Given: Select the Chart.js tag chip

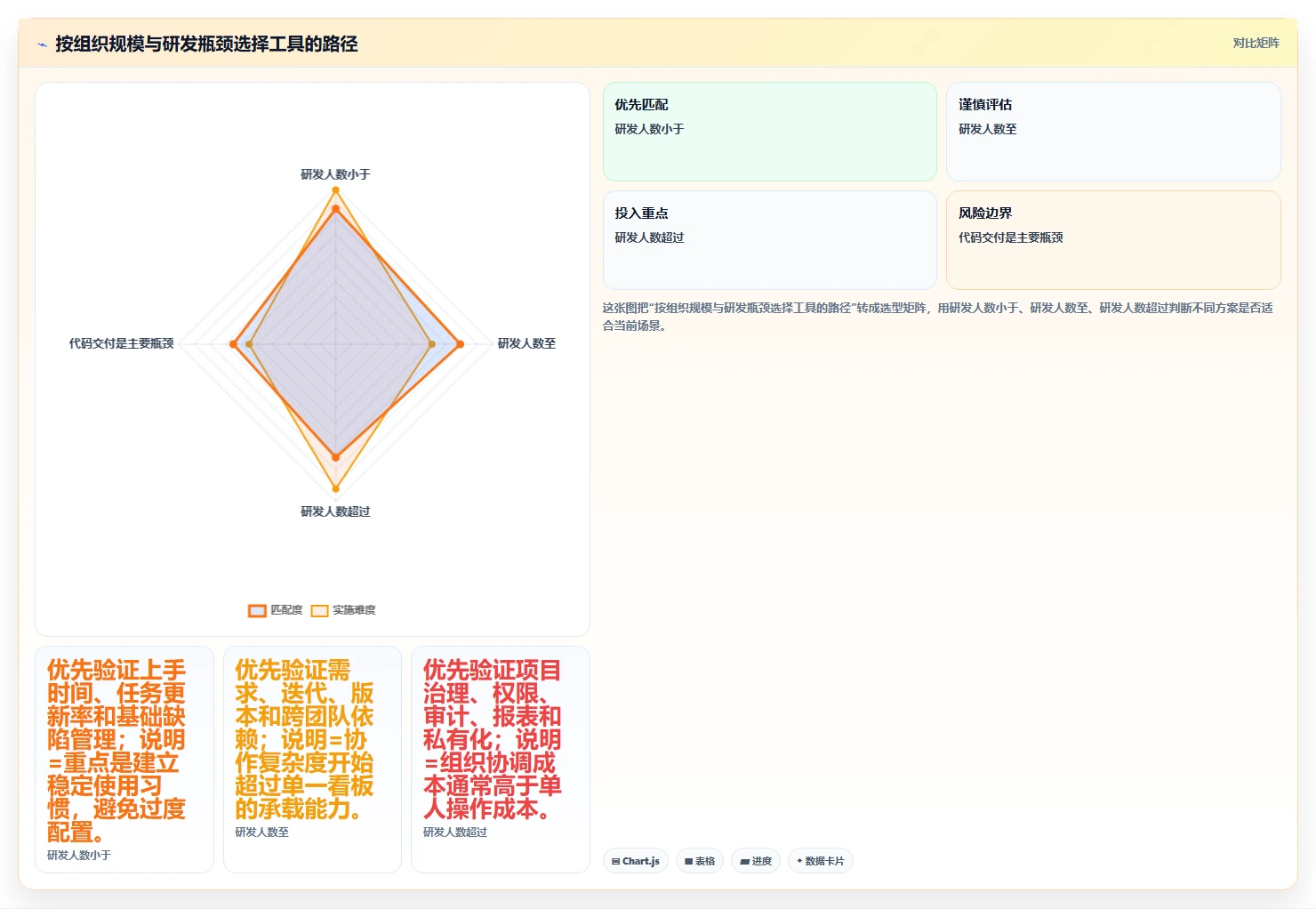Looking at the screenshot, I should (636, 861).
